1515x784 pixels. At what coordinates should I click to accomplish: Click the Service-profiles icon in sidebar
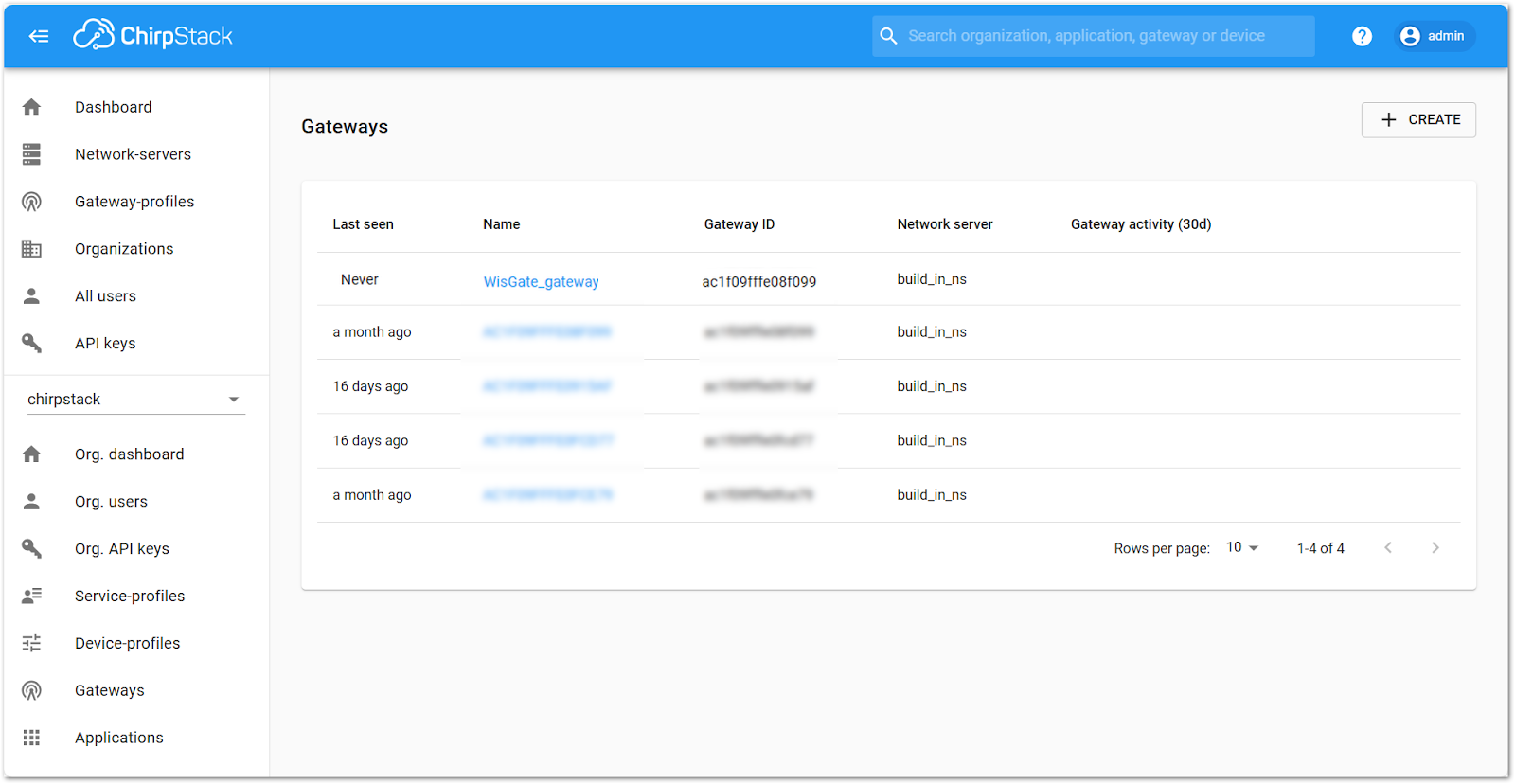32,596
